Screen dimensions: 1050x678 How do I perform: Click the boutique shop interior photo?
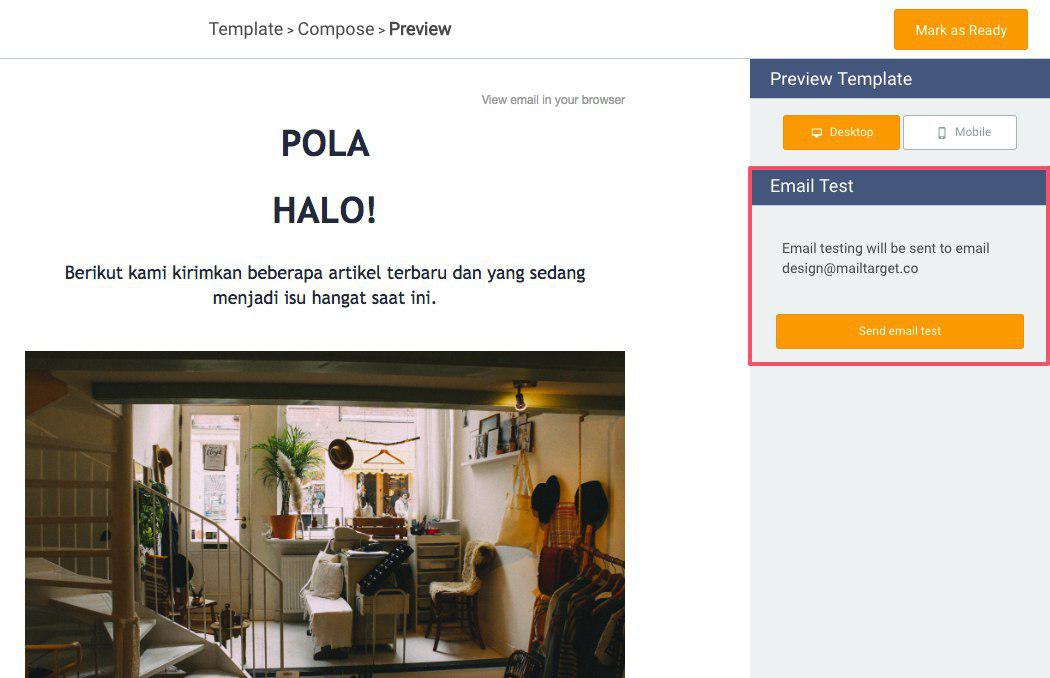click(x=325, y=515)
